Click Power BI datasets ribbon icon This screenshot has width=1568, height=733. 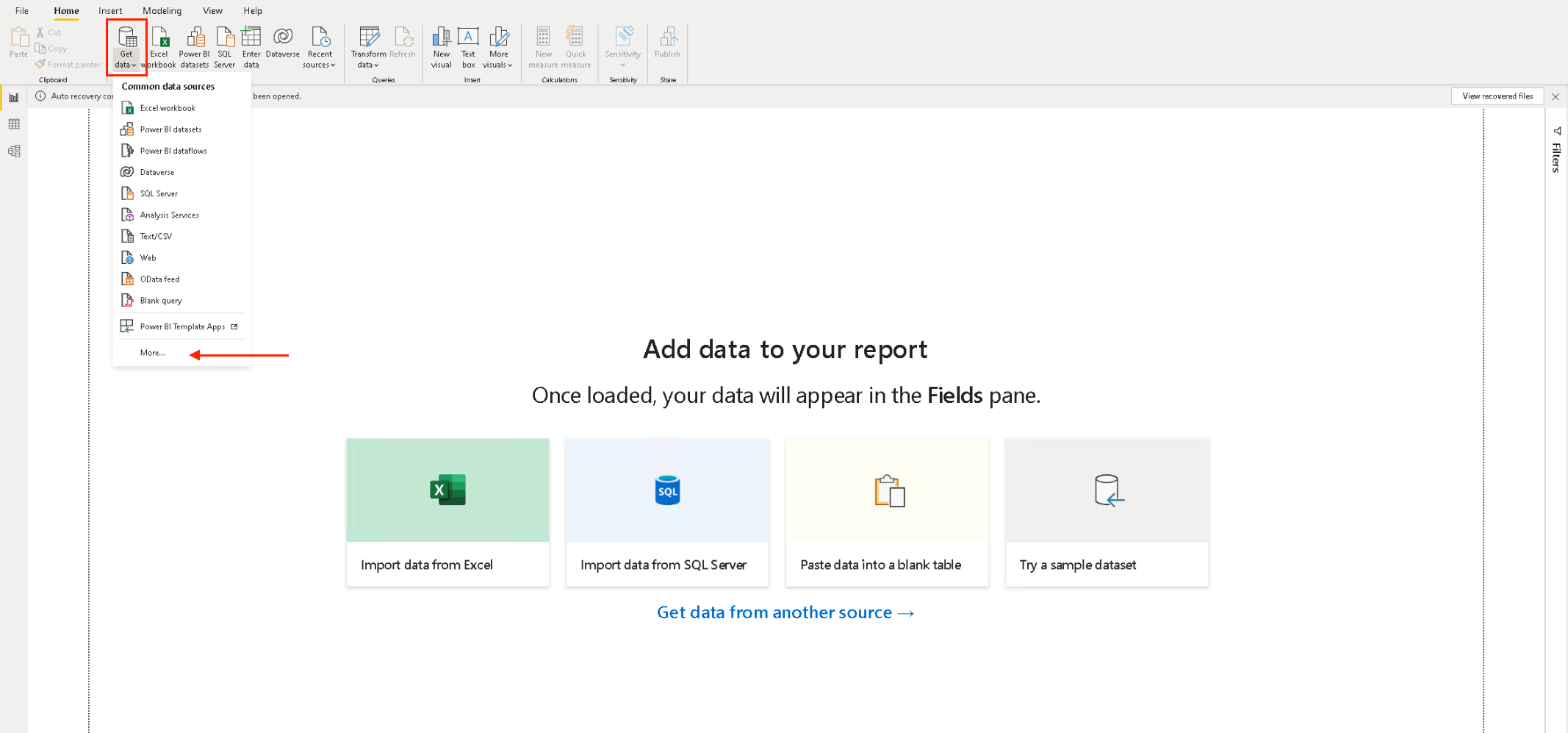tap(195, 47)
